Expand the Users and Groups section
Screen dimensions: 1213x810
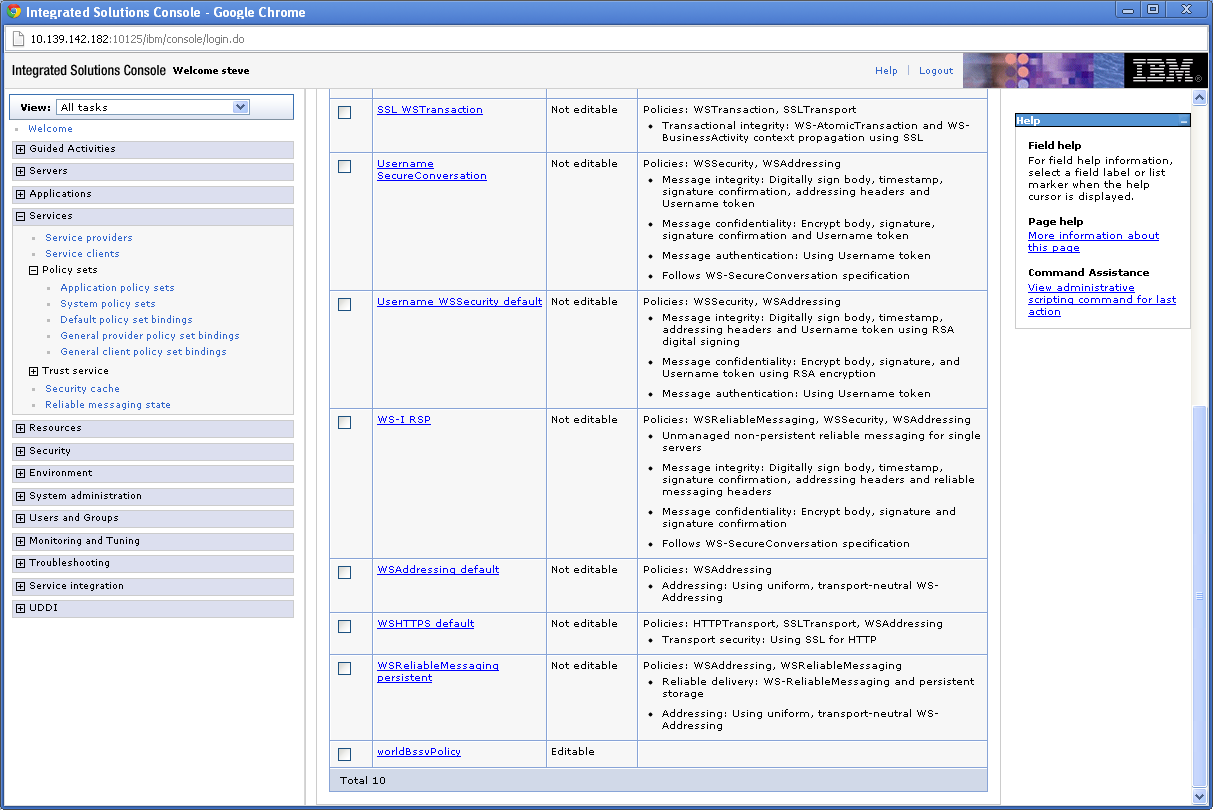point(20,518)
